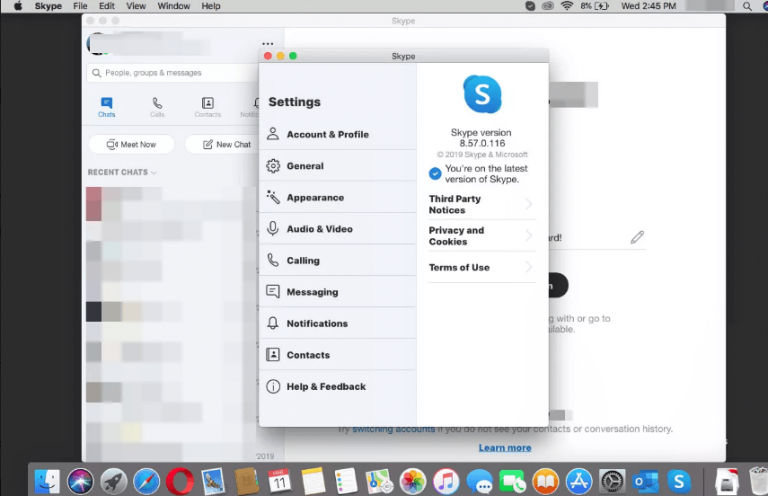Expand Privacy and Cookies
The width and height of the screenshot is (768, 496).
(x=482, y=236)
